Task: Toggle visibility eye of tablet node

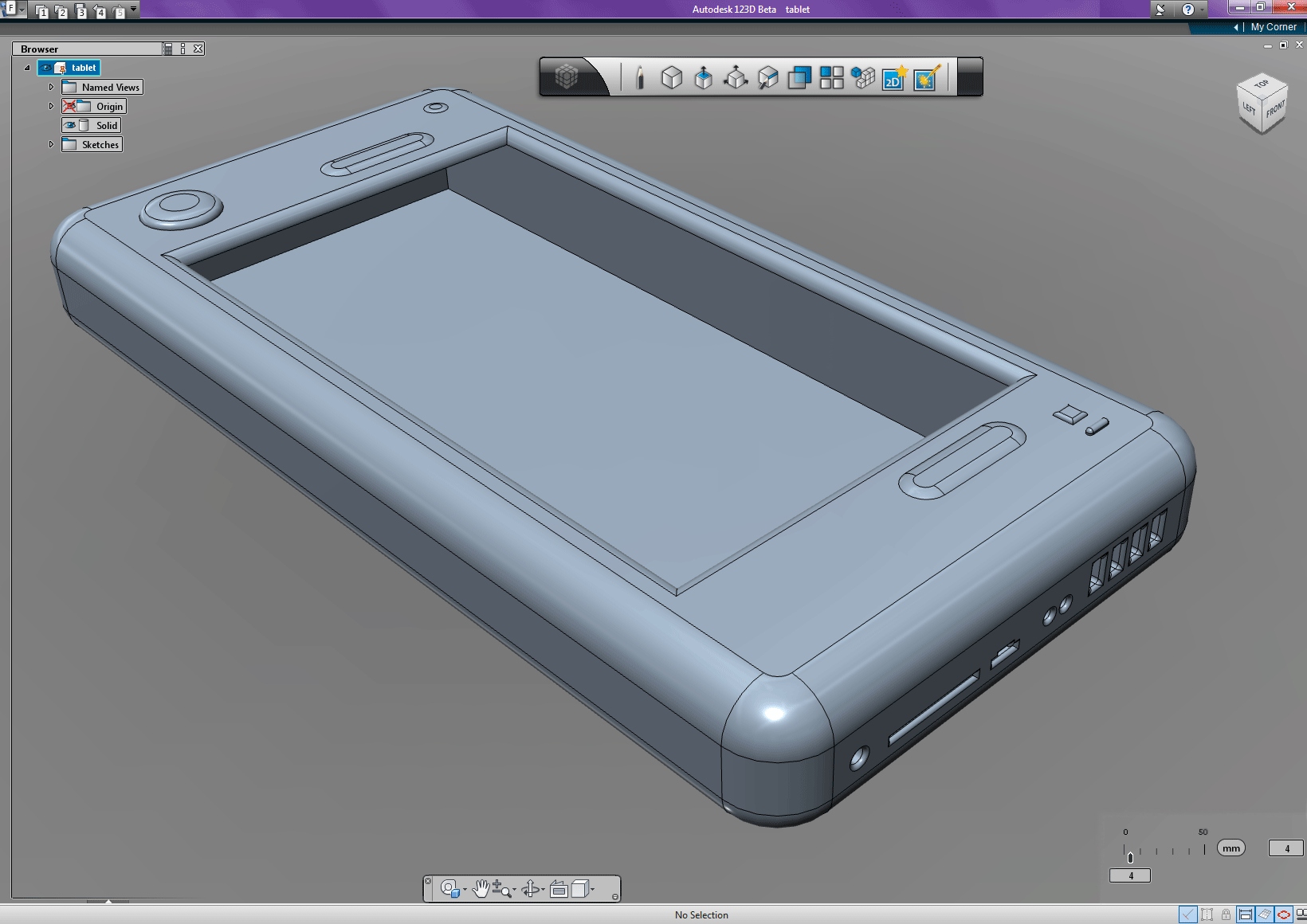Action: 46,68
